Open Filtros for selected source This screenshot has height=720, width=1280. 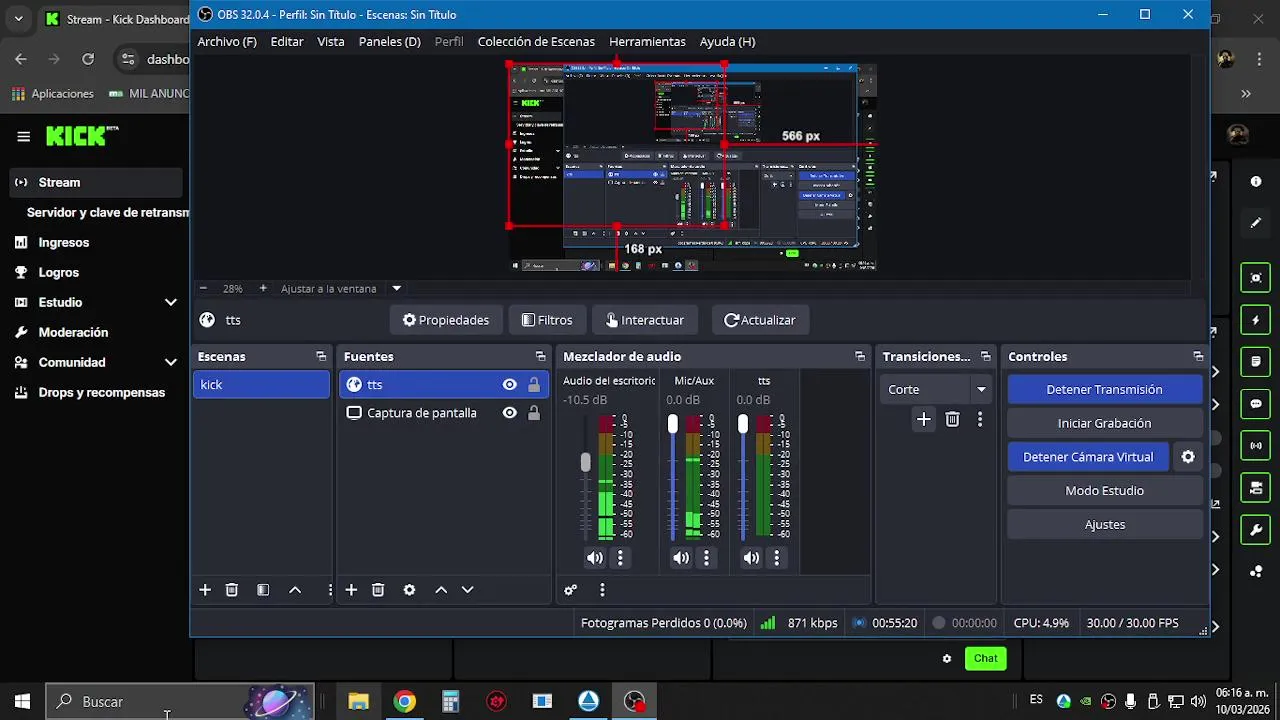(x=547, y=320)
